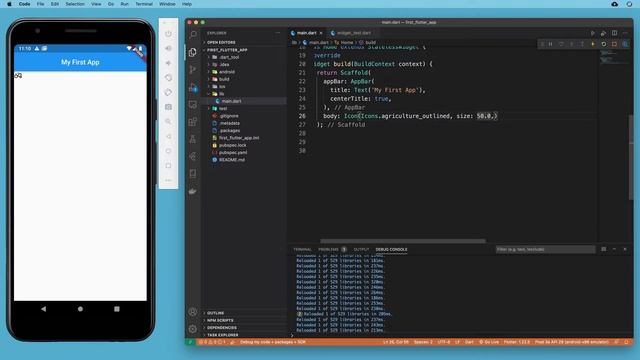Screen dimensions: 640x360
Task: Open .gitignore in the file tree
Action: pyautogui.click(x=229, y=116)
